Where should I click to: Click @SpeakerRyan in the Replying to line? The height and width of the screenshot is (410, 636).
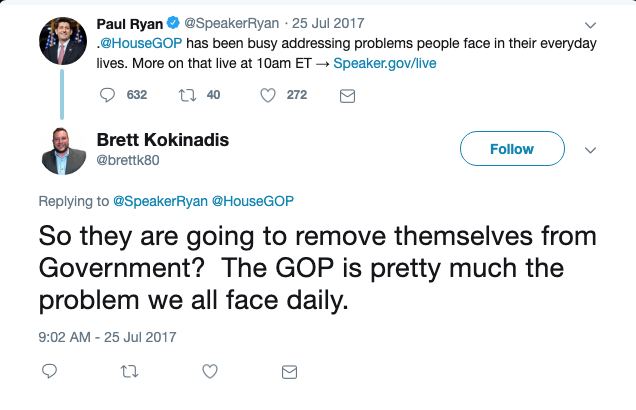(x=160, y=201)
